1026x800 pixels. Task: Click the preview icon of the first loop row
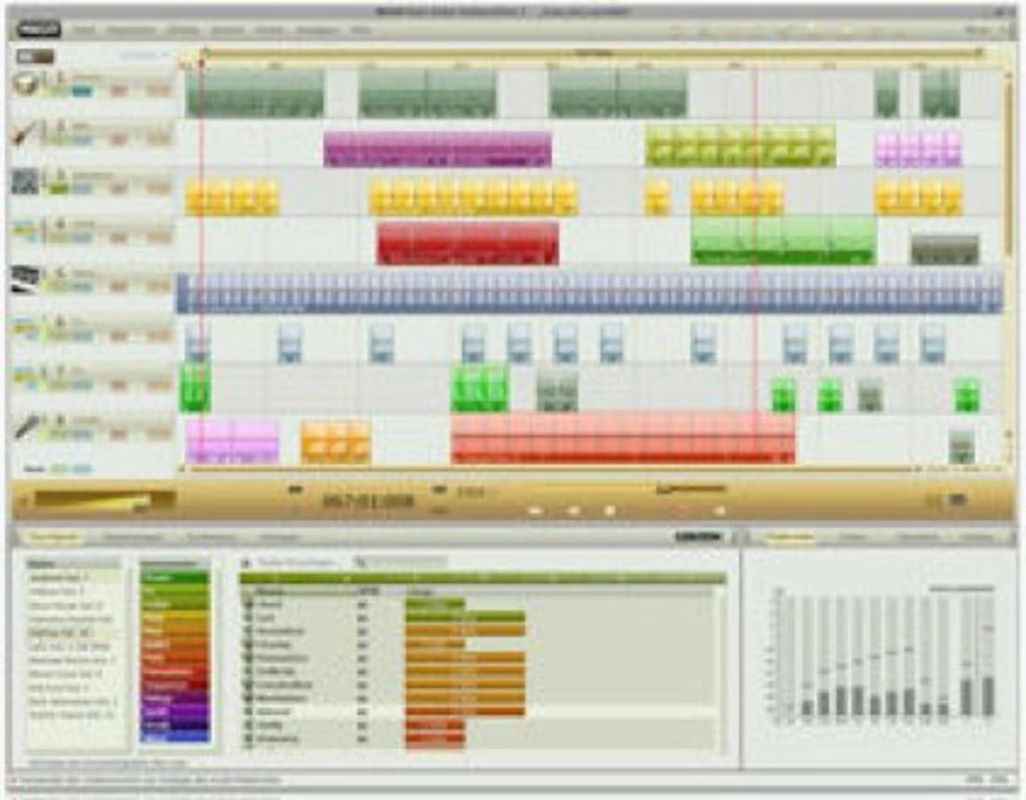click(248, 604)
